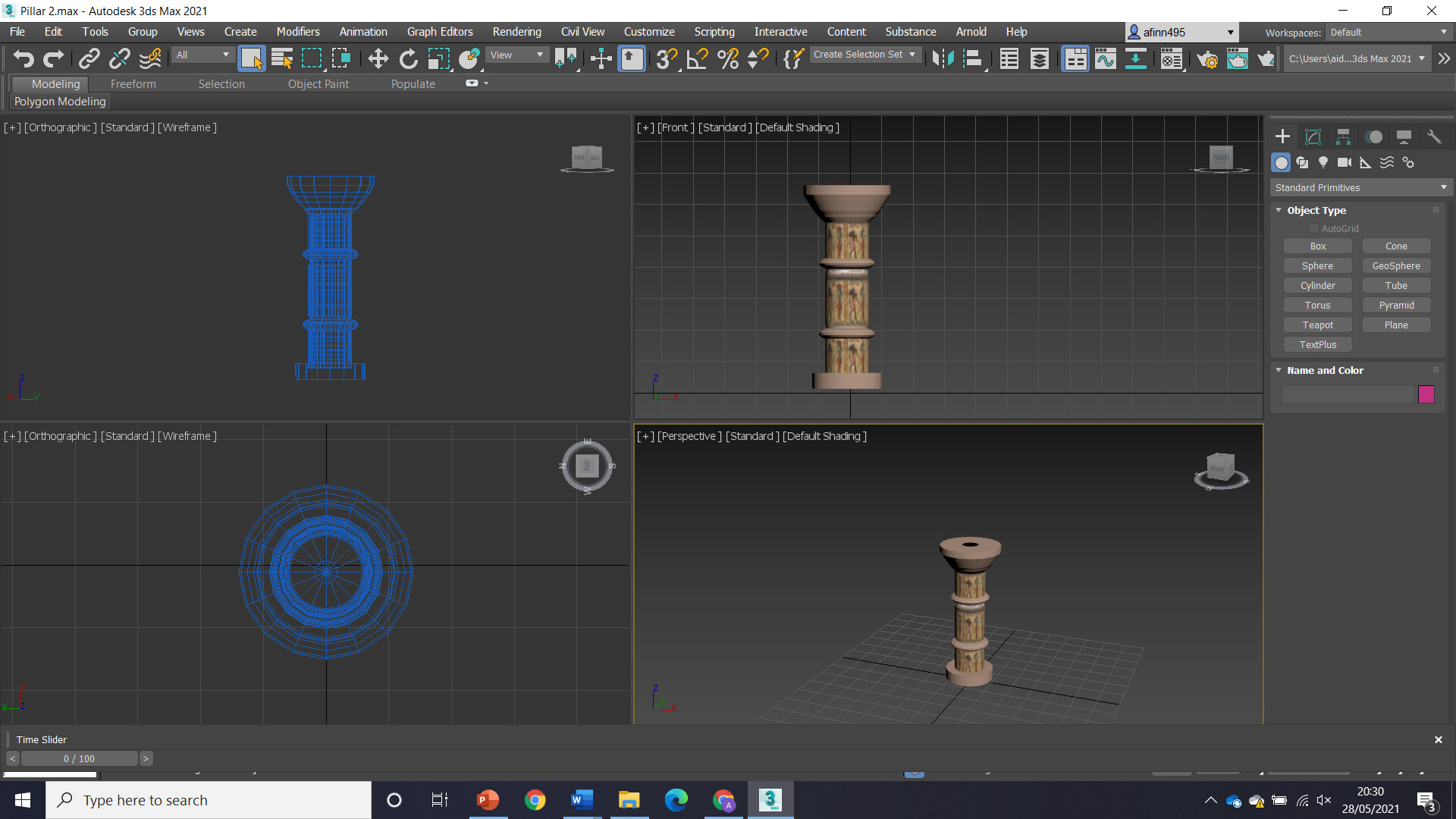Switch to the Modify panel

click(1313, 136)
